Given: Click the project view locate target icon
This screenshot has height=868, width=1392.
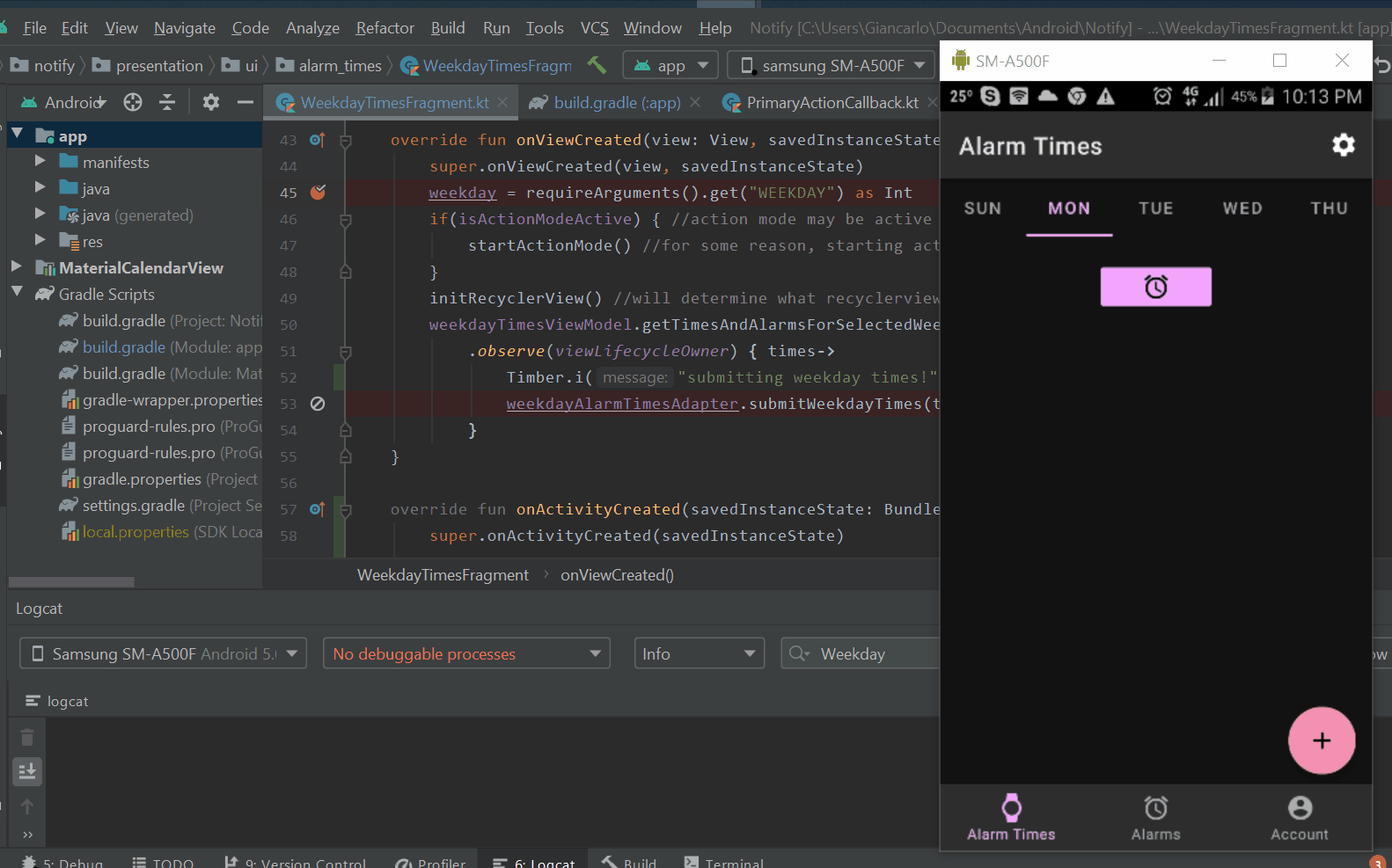Looking at the screenshot, I should (x=133, y=103).
